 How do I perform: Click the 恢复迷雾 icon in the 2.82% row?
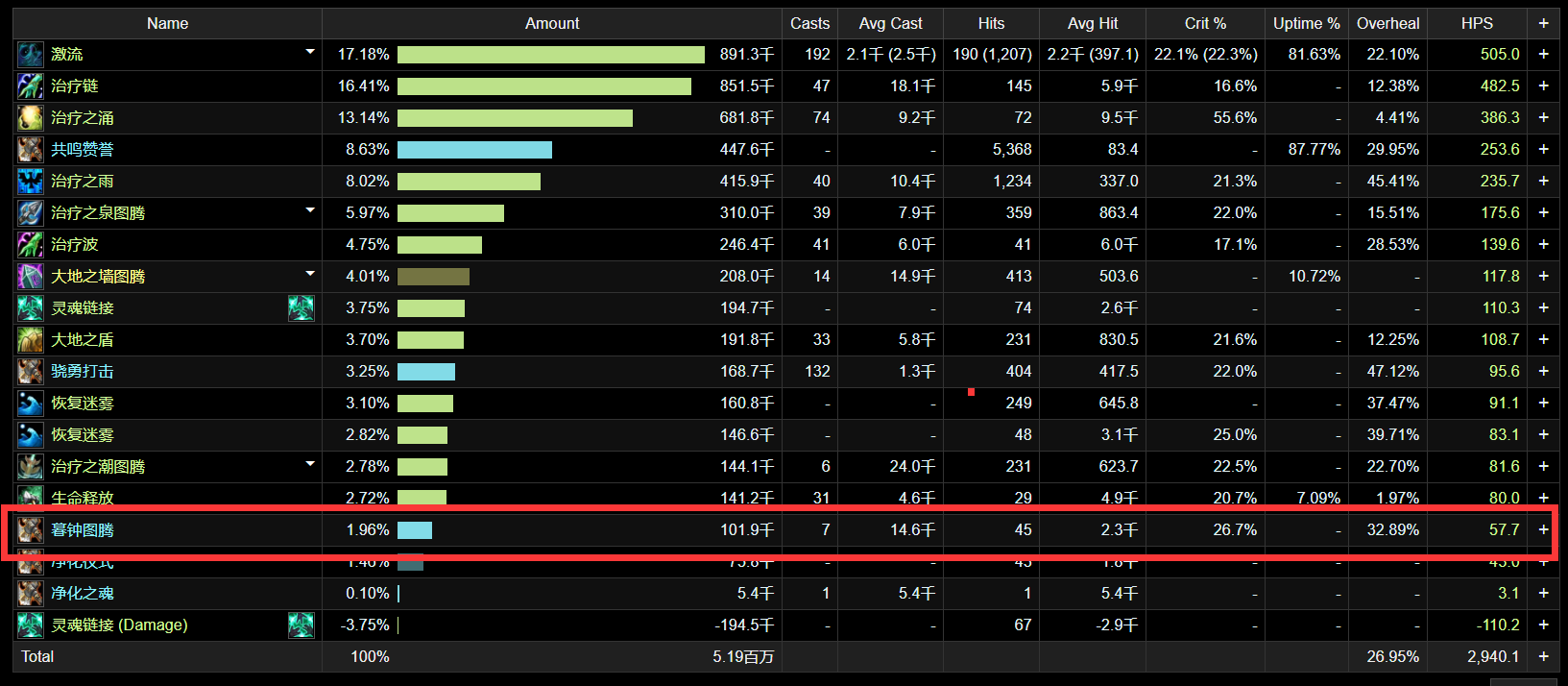[x=31, y=435]
